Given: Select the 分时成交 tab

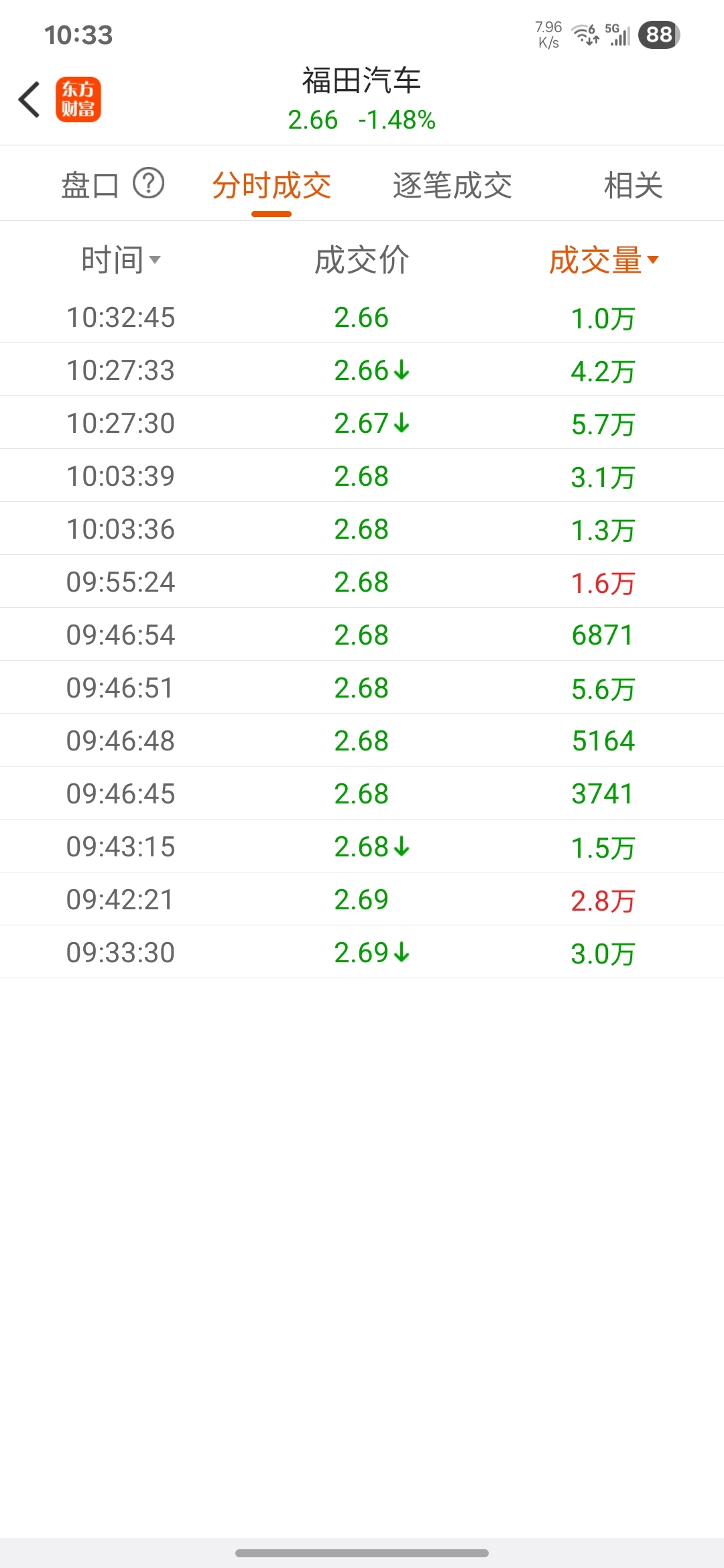Looking at the screenshot, I should pyautogui.click(x=271, y=185).
